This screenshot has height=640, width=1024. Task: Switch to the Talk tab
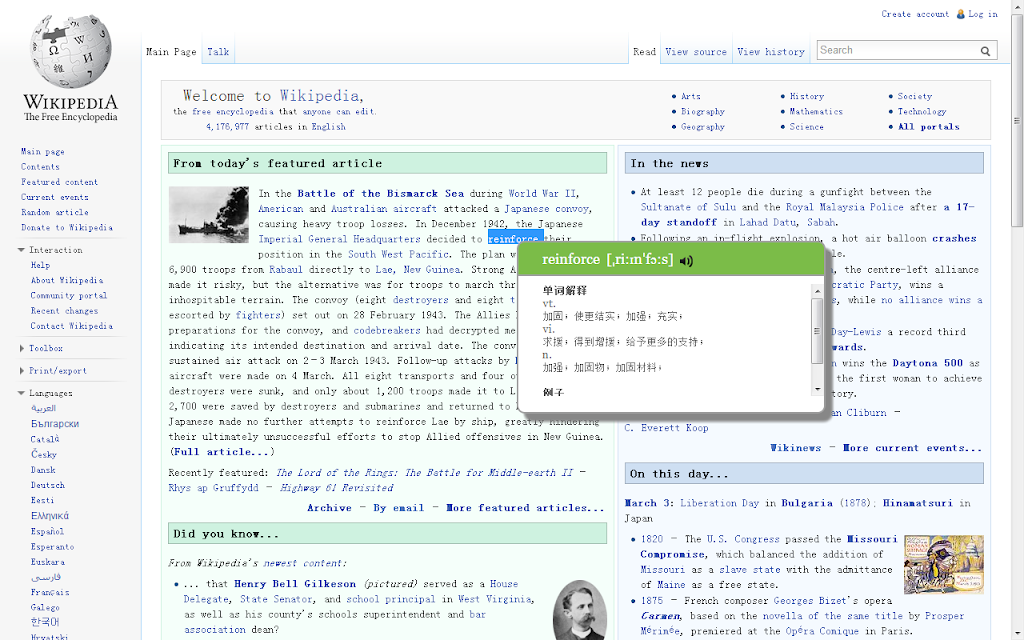pyautogui.click(x=218, y=52)
